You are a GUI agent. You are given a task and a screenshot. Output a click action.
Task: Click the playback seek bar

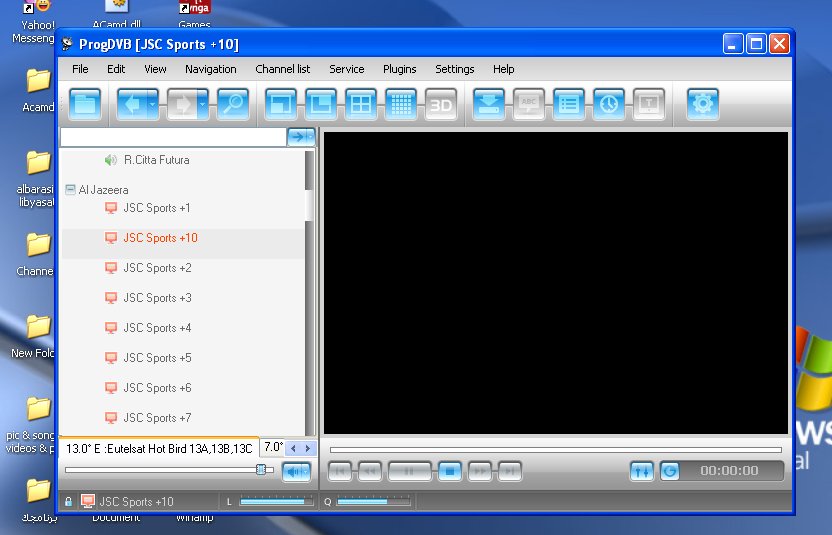click(556, 450)
